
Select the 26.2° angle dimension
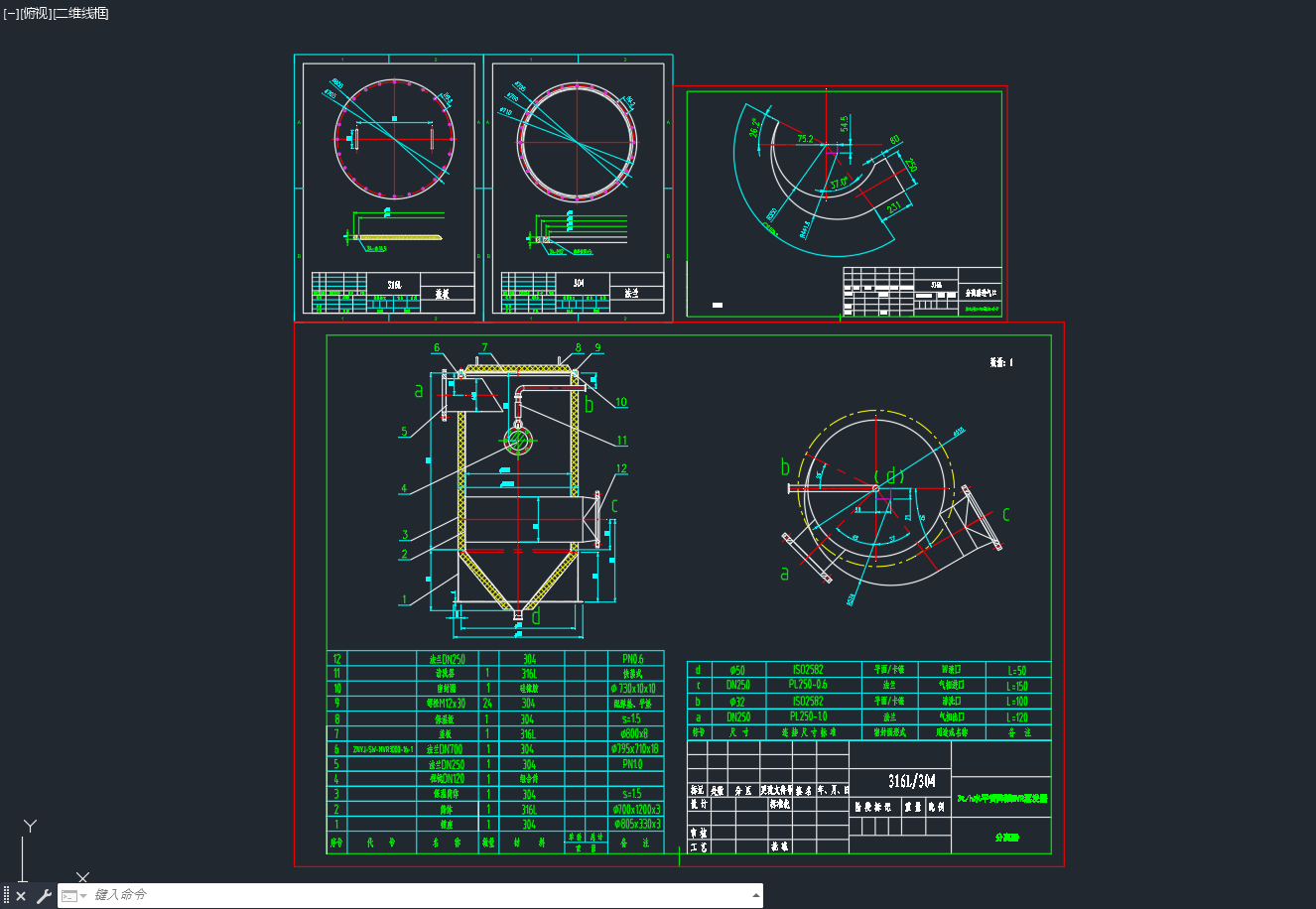(754, 129)
